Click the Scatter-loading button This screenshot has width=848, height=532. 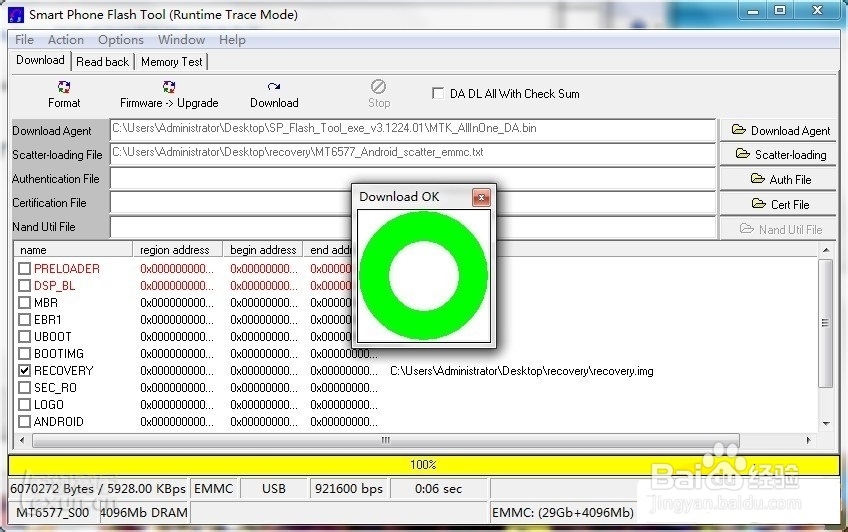click(778, 155)
